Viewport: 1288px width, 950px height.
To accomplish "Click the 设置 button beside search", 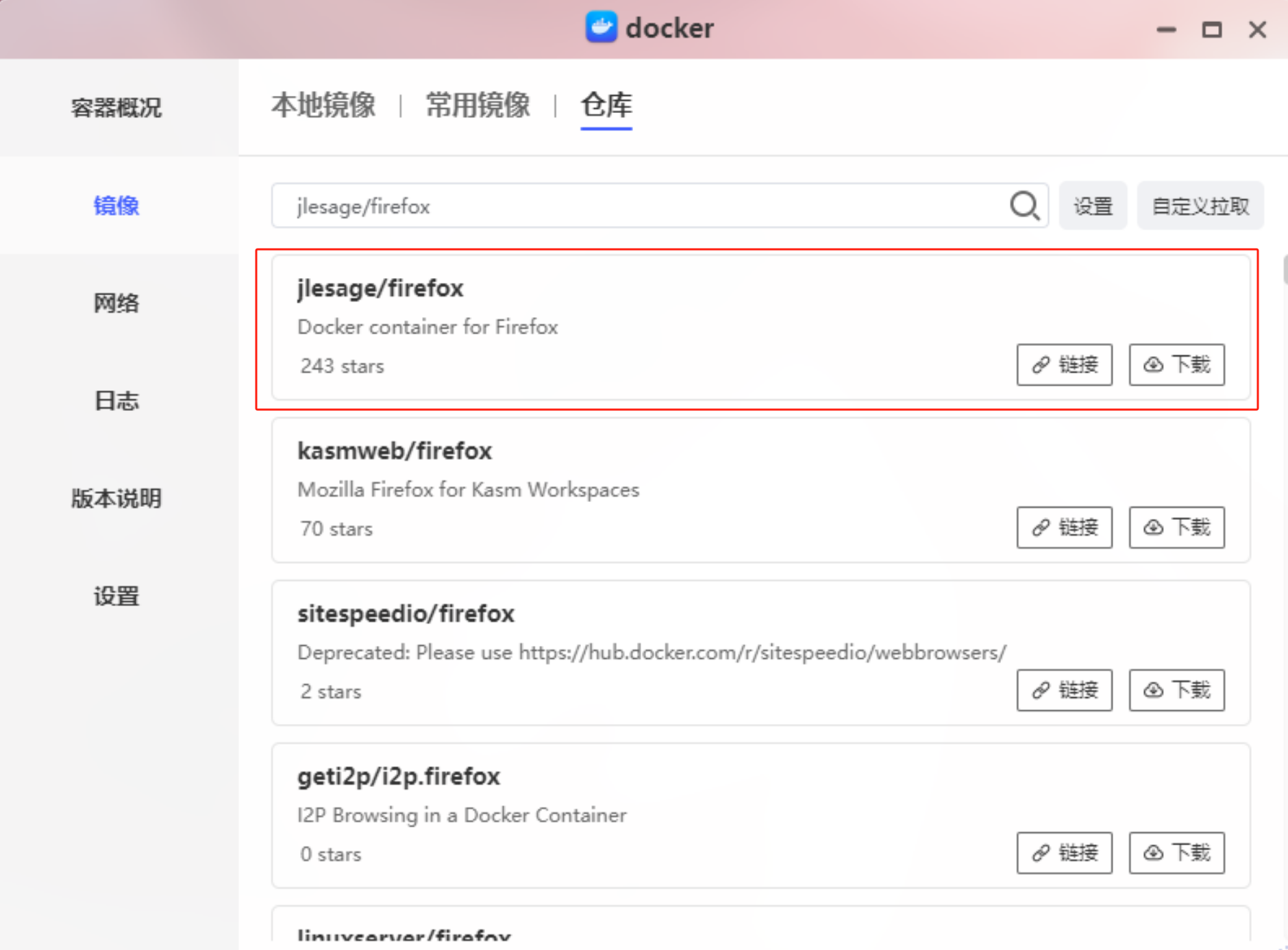I will pos(1093,205).
